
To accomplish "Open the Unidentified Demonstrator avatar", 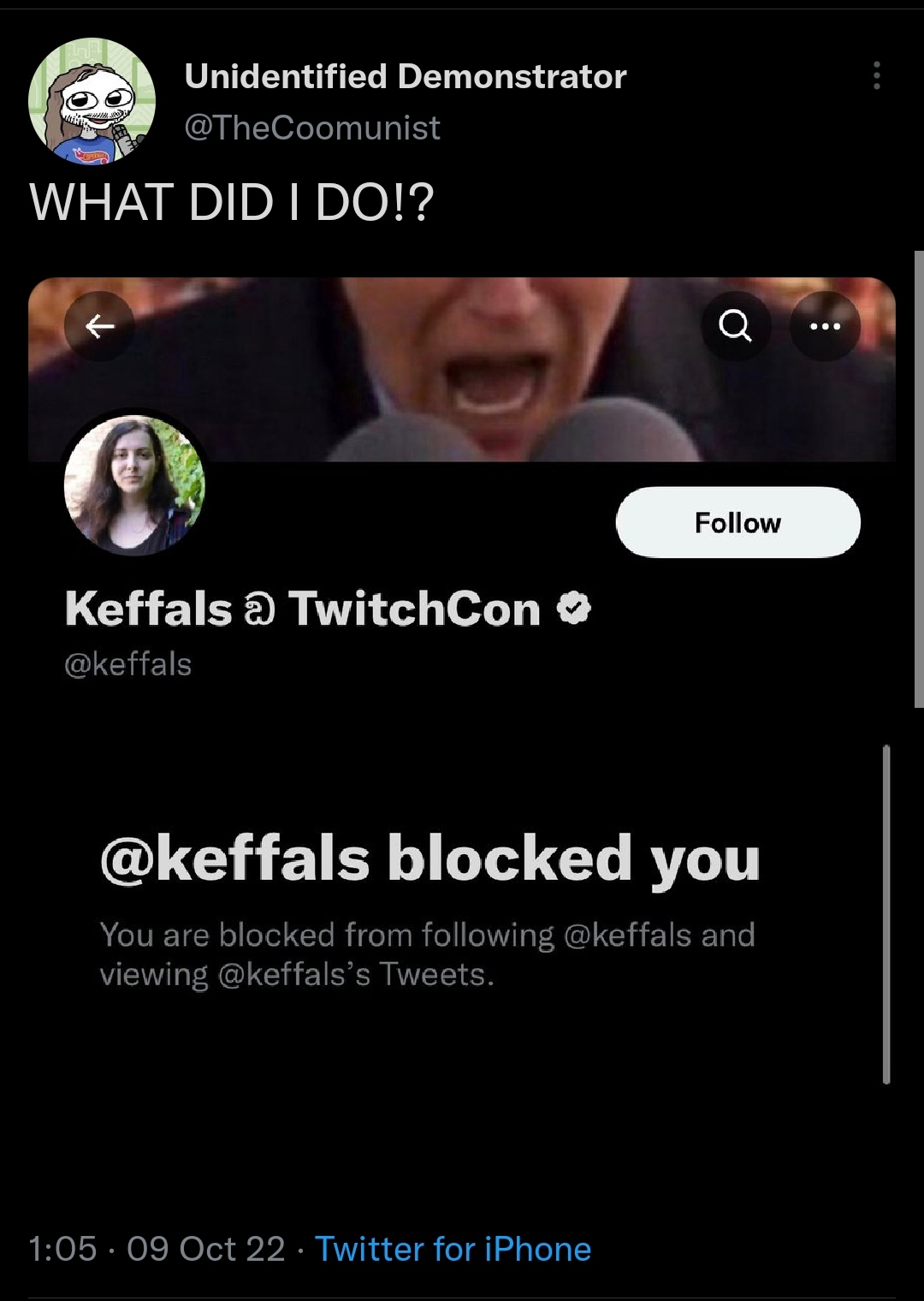I will coord(92,102).
